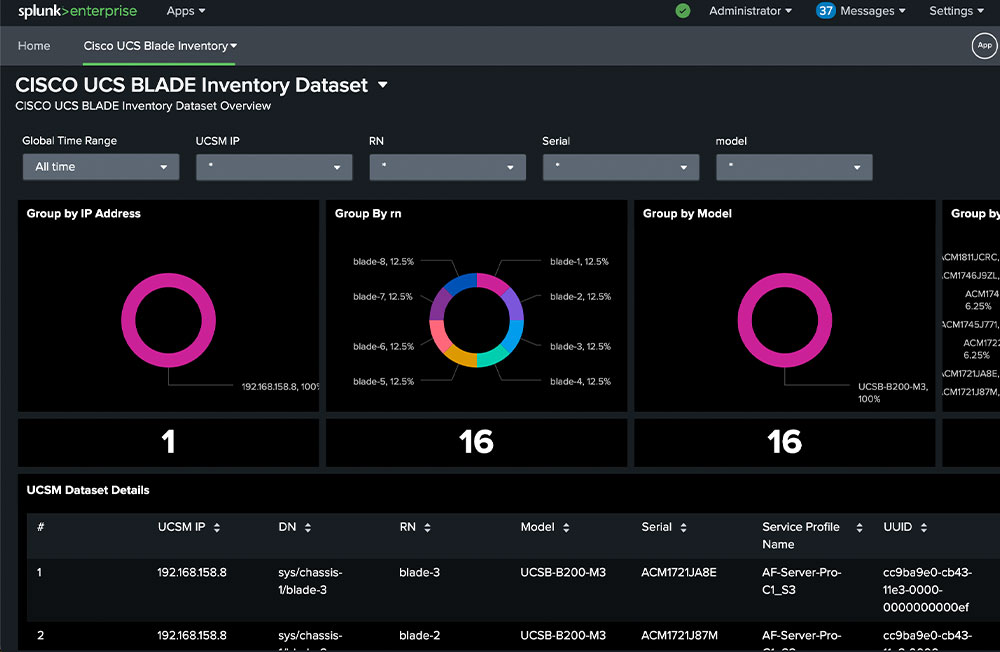Select the blade-5, 12.5% chart label
Image resolution: width=1000 pixels, height=652 pixels.
pos(383,382)
